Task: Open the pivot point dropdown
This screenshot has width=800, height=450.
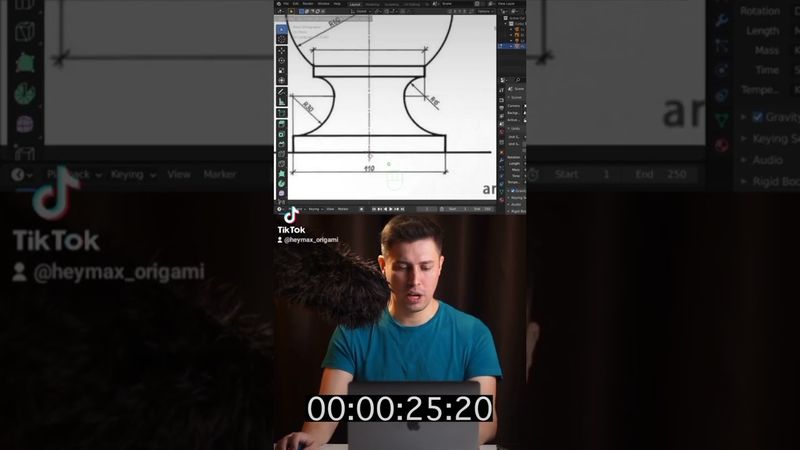Action: click(379, 11)
